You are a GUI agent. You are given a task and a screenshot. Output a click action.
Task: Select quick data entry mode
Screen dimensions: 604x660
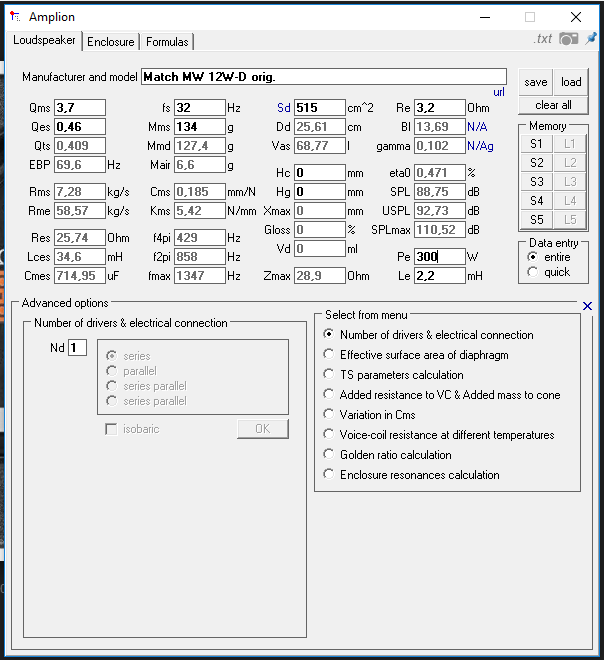pos(550,272)
